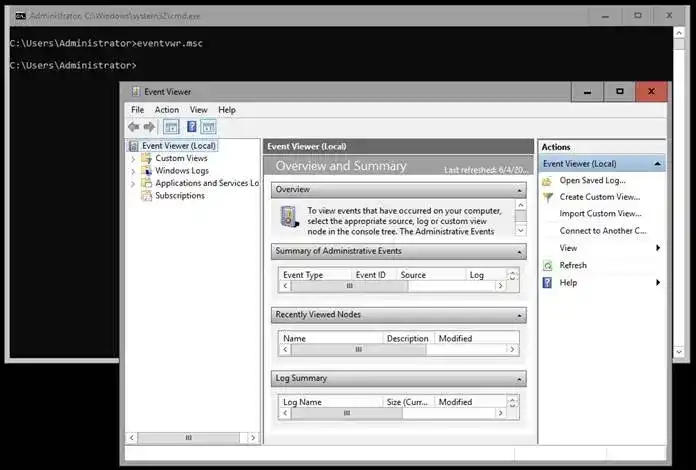
Task: Click Import Custom View... action
Action: (x=600, y=213)
